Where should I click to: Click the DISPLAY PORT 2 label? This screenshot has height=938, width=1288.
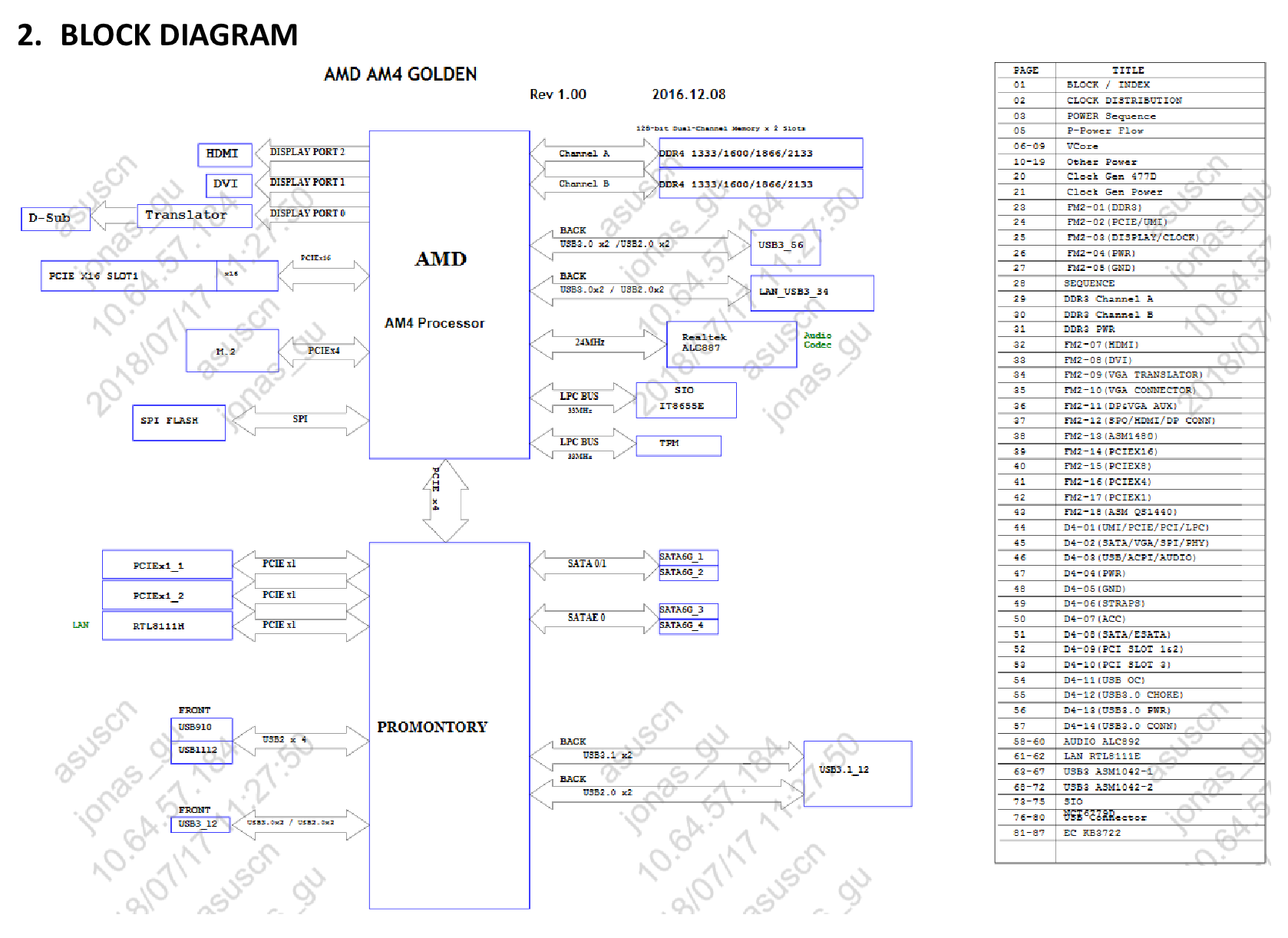307,152
